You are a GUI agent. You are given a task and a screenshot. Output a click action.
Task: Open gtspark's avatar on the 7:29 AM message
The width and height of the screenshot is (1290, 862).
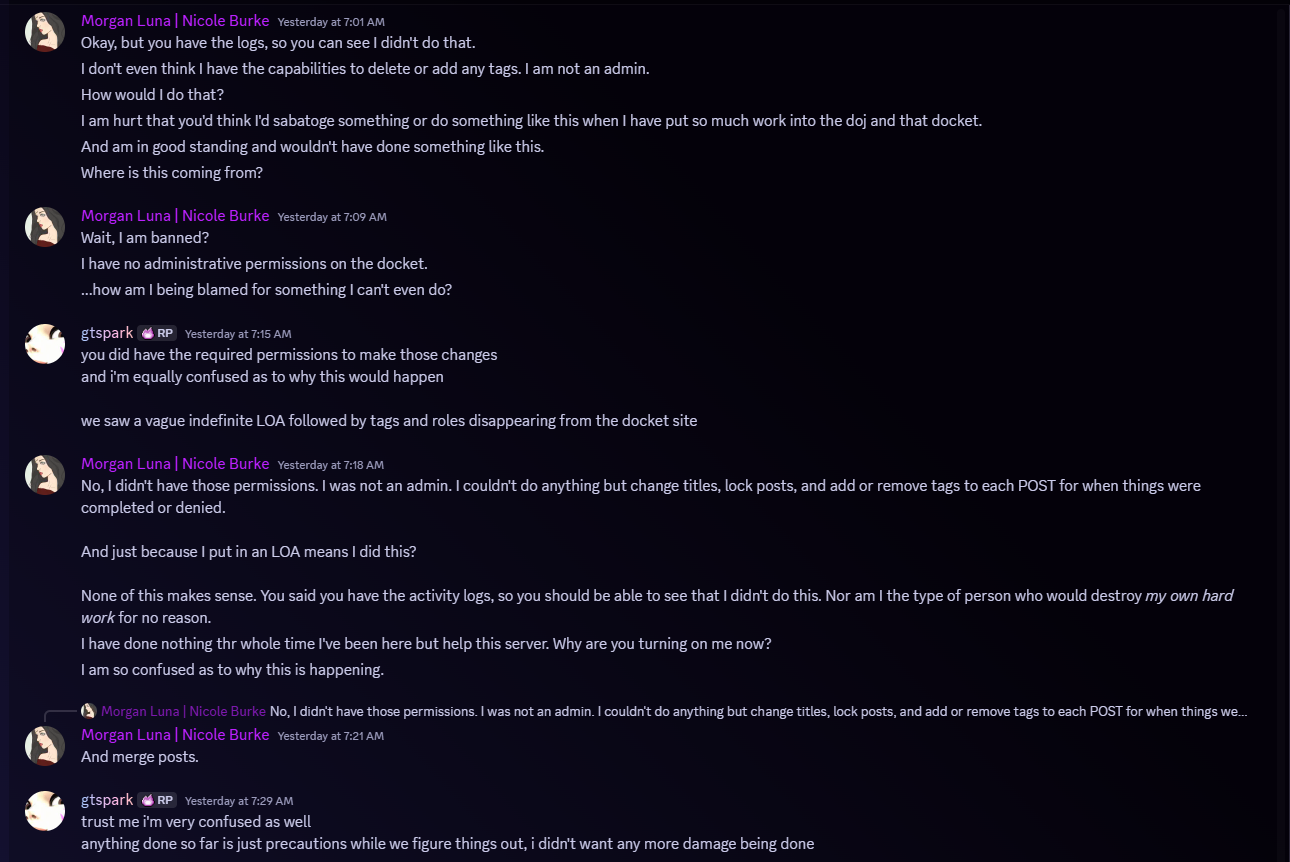(x=45, y=811)
